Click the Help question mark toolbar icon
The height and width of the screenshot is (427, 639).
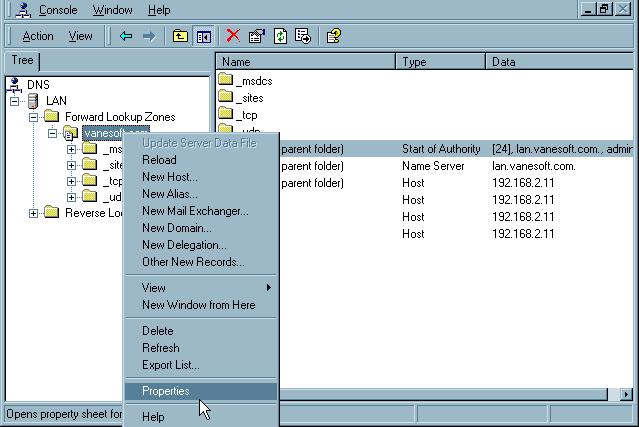pyautogui.click(x=334, y=36)
